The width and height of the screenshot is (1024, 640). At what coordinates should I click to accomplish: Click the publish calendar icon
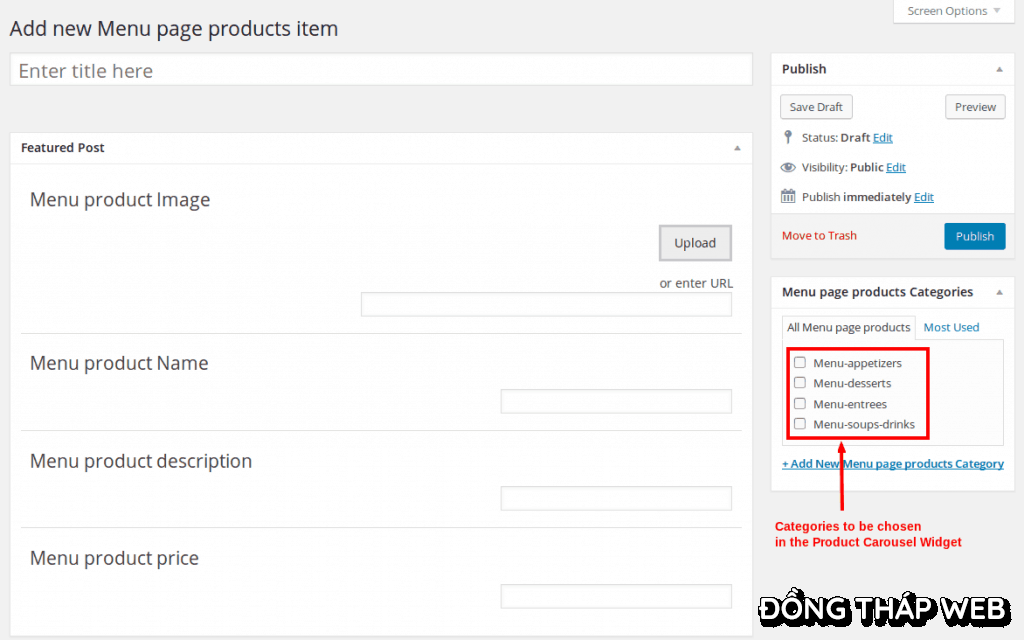pyautogui.click(x=788, y=197)
